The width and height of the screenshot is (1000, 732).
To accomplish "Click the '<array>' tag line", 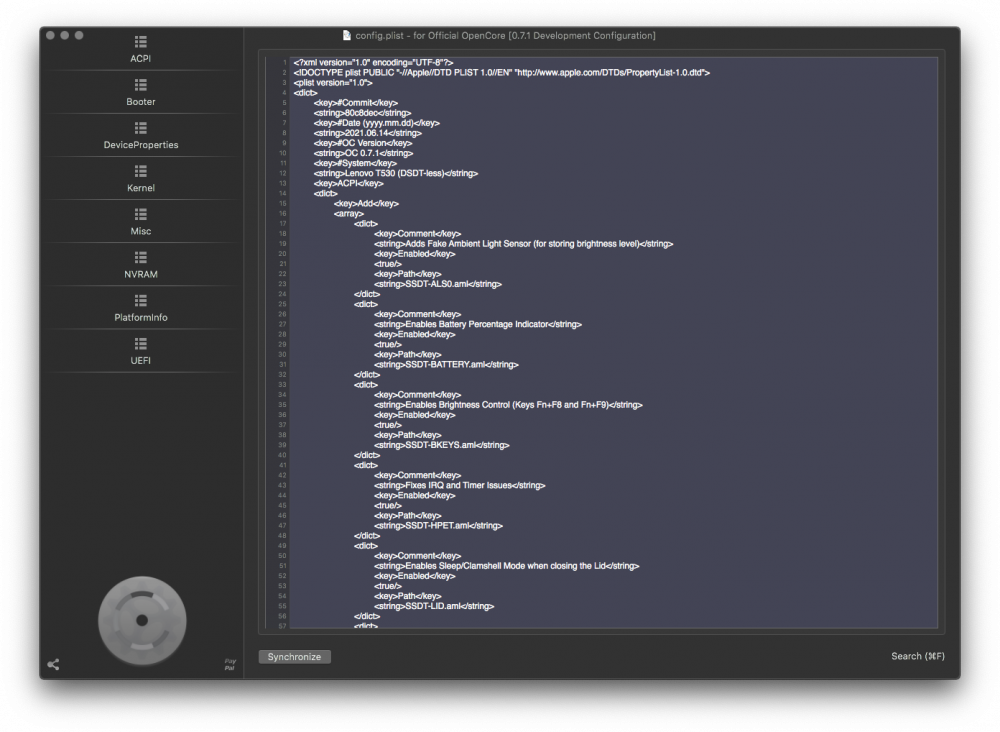I will click(348, 214).
